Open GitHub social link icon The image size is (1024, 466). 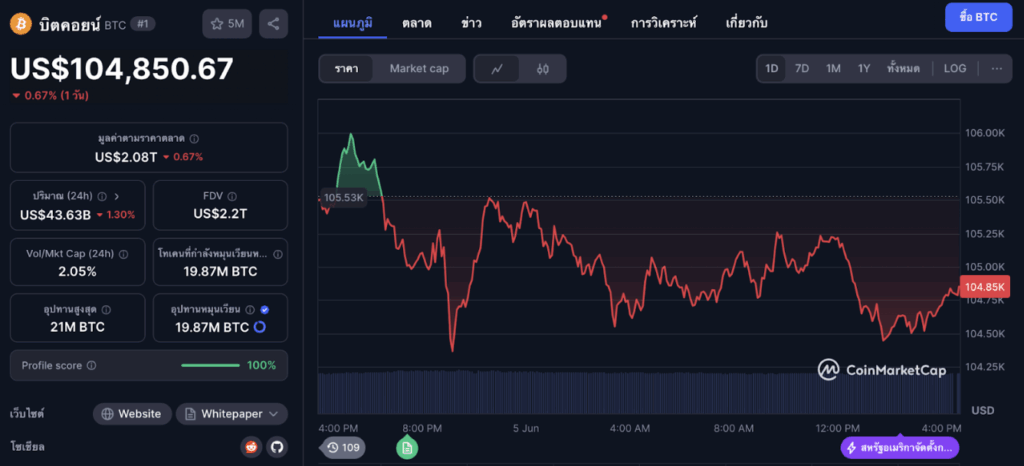point(276,447)
